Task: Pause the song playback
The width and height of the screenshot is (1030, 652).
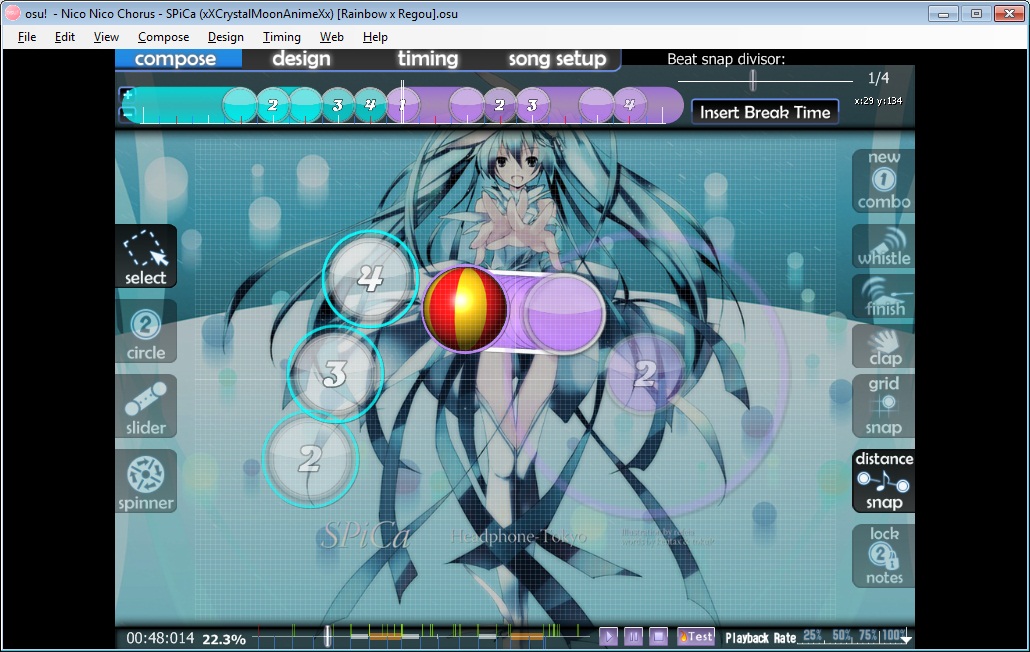Action: coord(633,636)
